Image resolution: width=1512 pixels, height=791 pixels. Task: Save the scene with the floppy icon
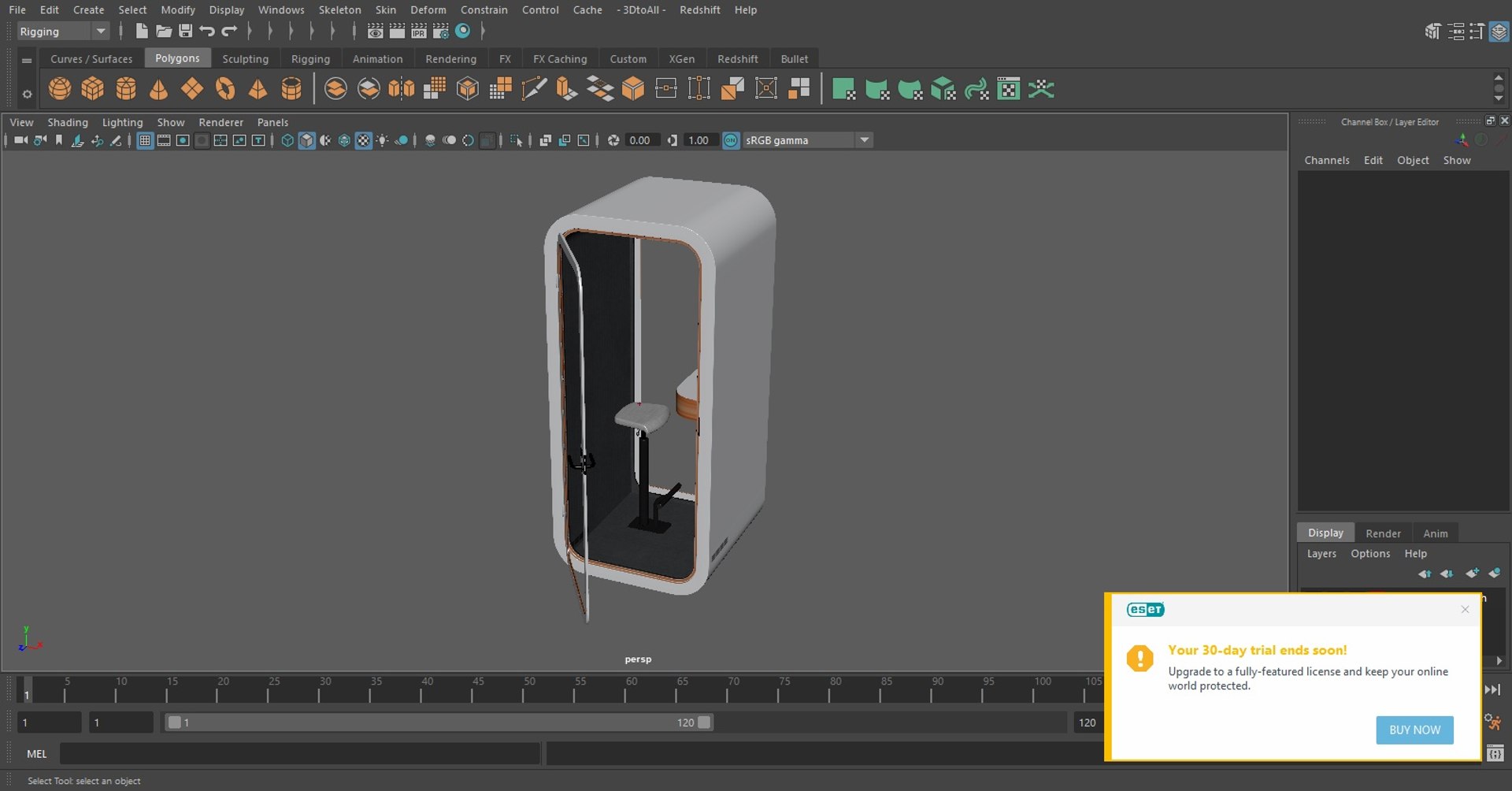click(186, 31)
